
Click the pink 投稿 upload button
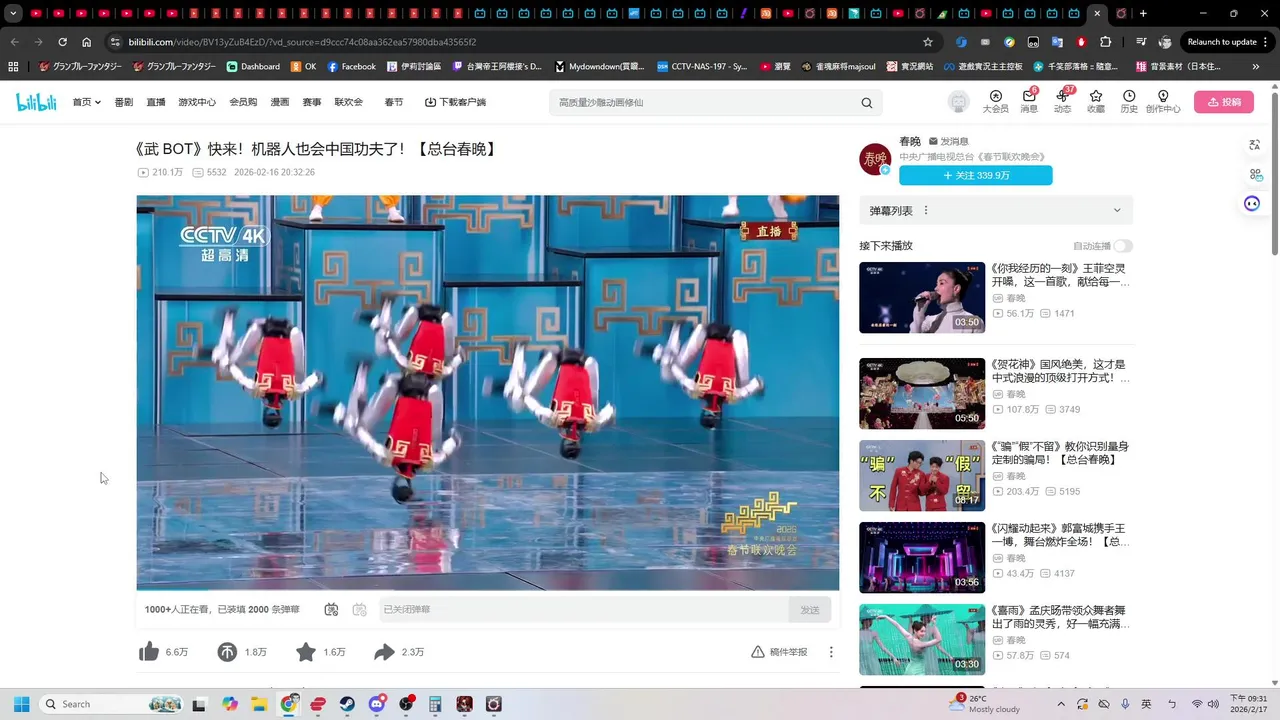tap(1223, 102)
